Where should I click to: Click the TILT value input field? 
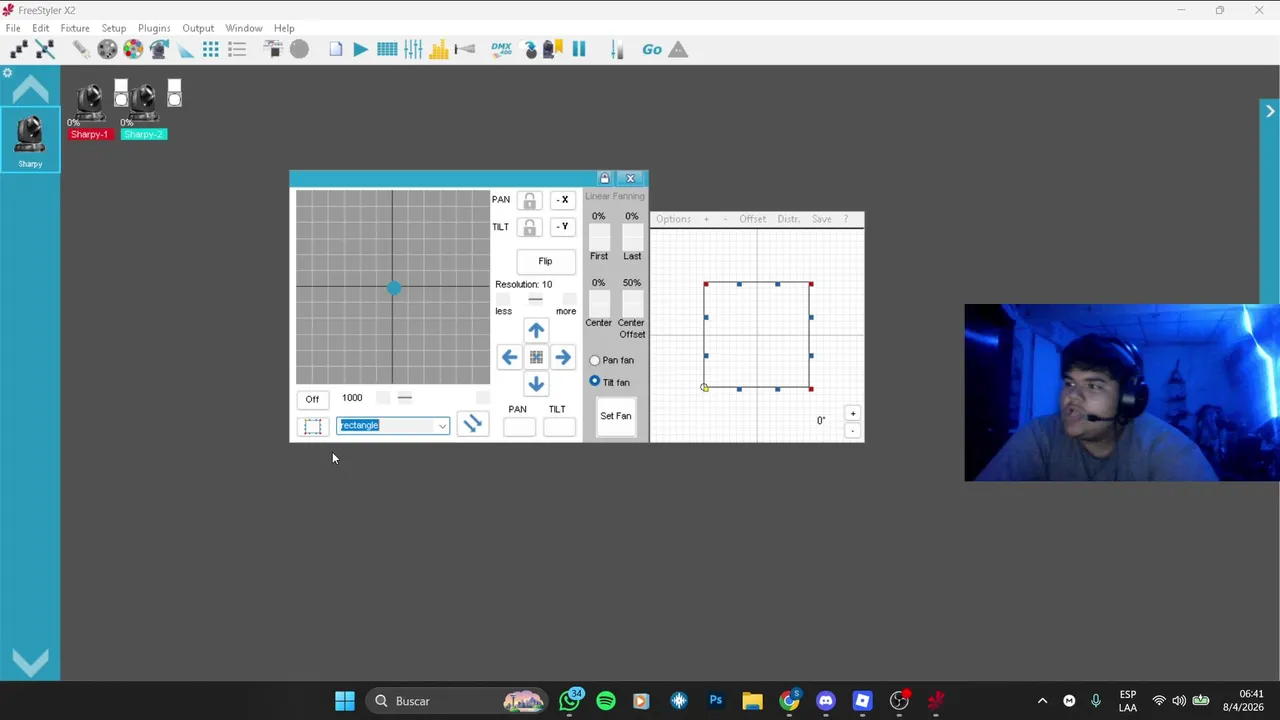[x=559, y=427]
